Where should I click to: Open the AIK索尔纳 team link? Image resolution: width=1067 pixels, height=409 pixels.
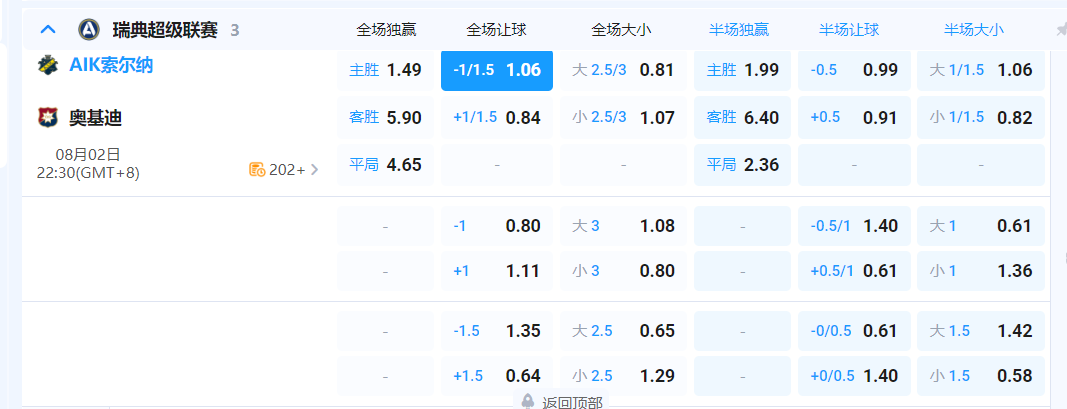pos(111,65)
